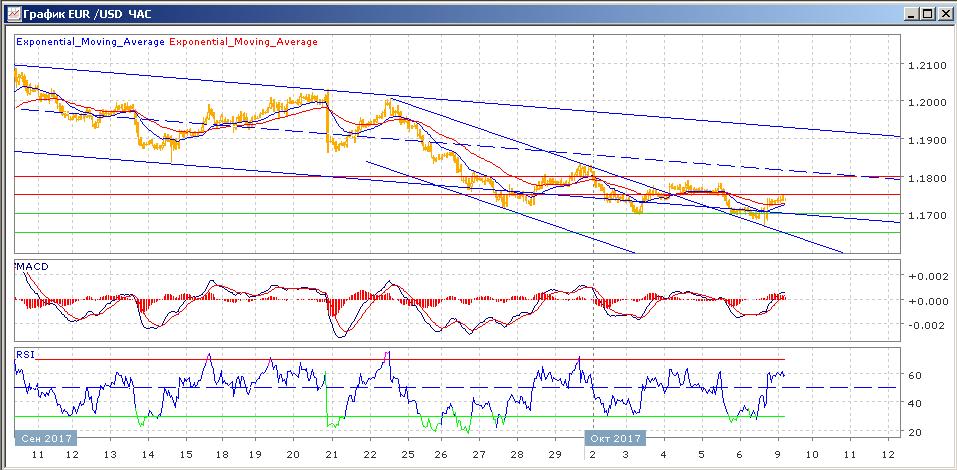
Task: Click date label 18 on time axis
Action: tap(222, 455)
